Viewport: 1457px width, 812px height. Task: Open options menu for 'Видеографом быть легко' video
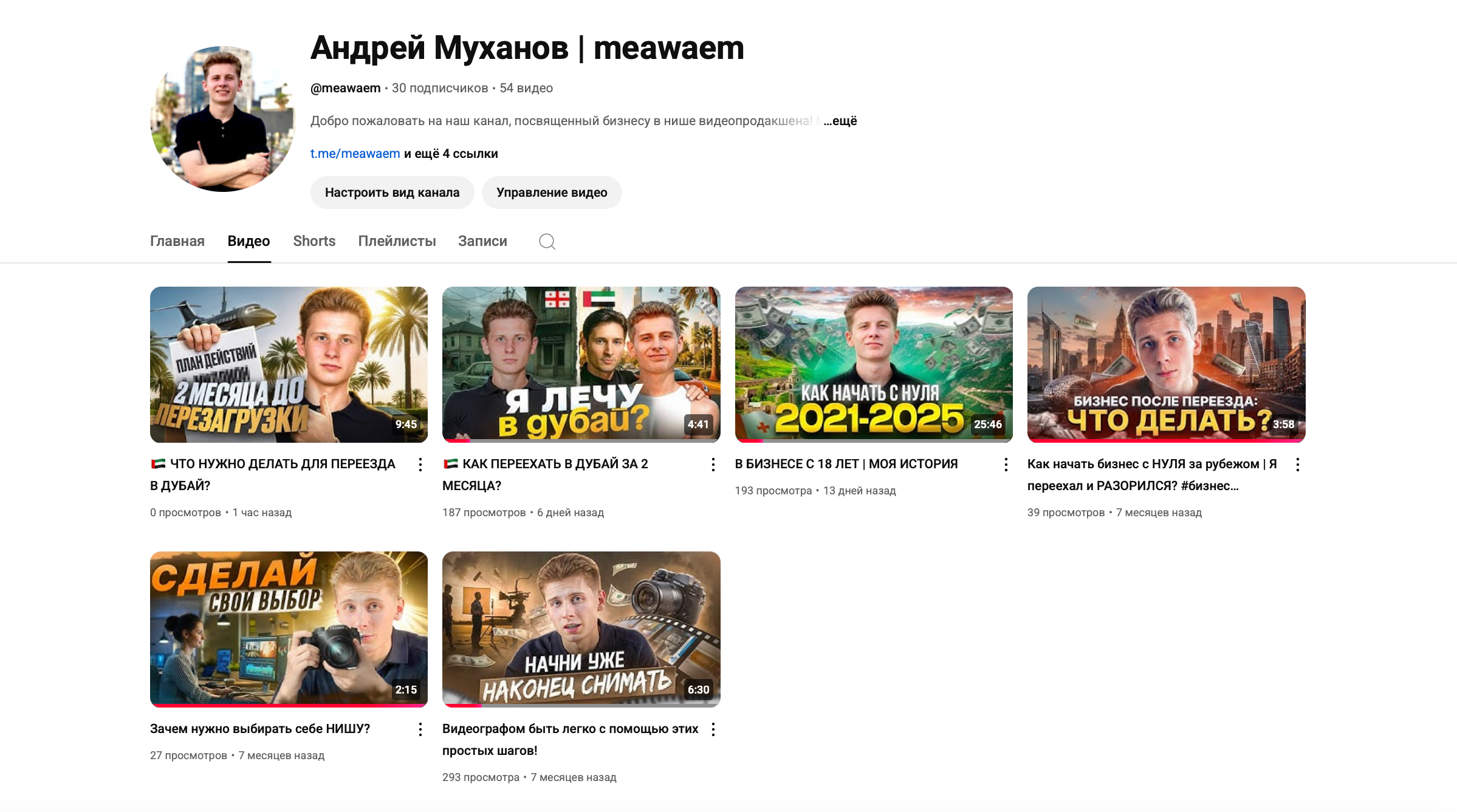coord(713,729)
